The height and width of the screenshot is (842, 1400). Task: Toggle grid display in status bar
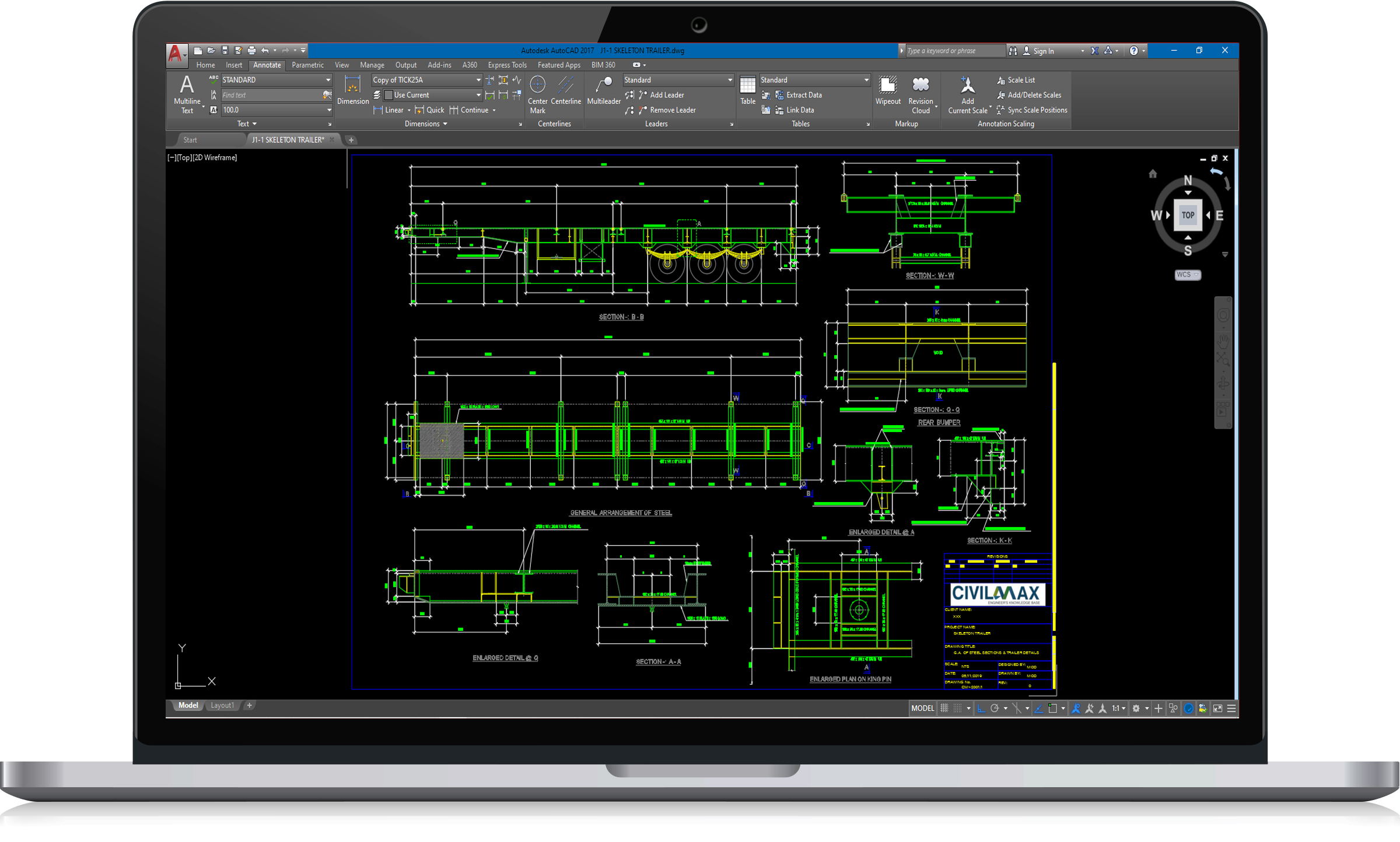coord(944,708)
